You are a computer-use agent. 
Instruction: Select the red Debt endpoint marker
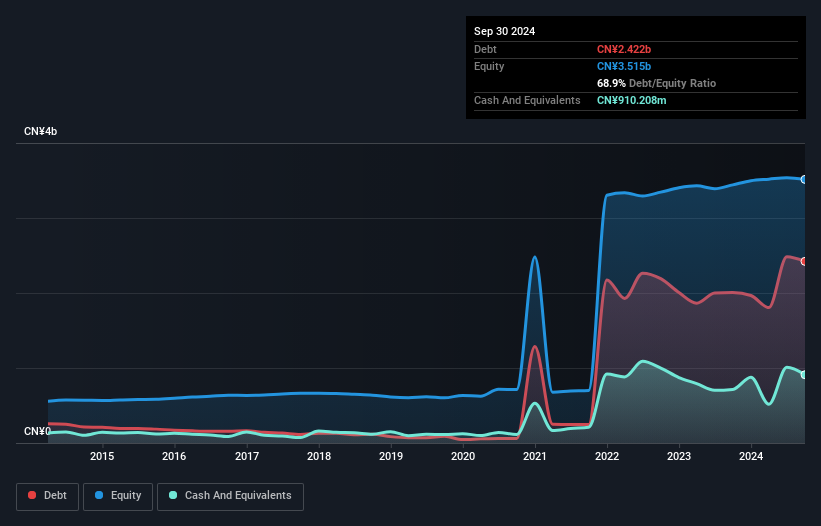tap(804, 261)
